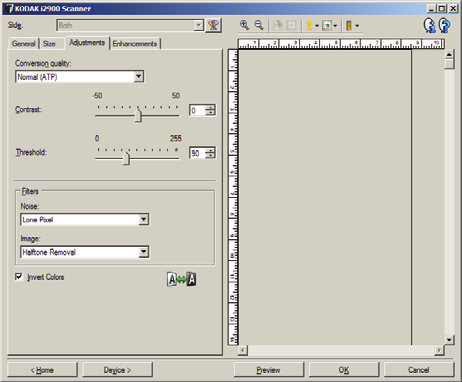Click the black-white invert preview icon

click(181, 279)
